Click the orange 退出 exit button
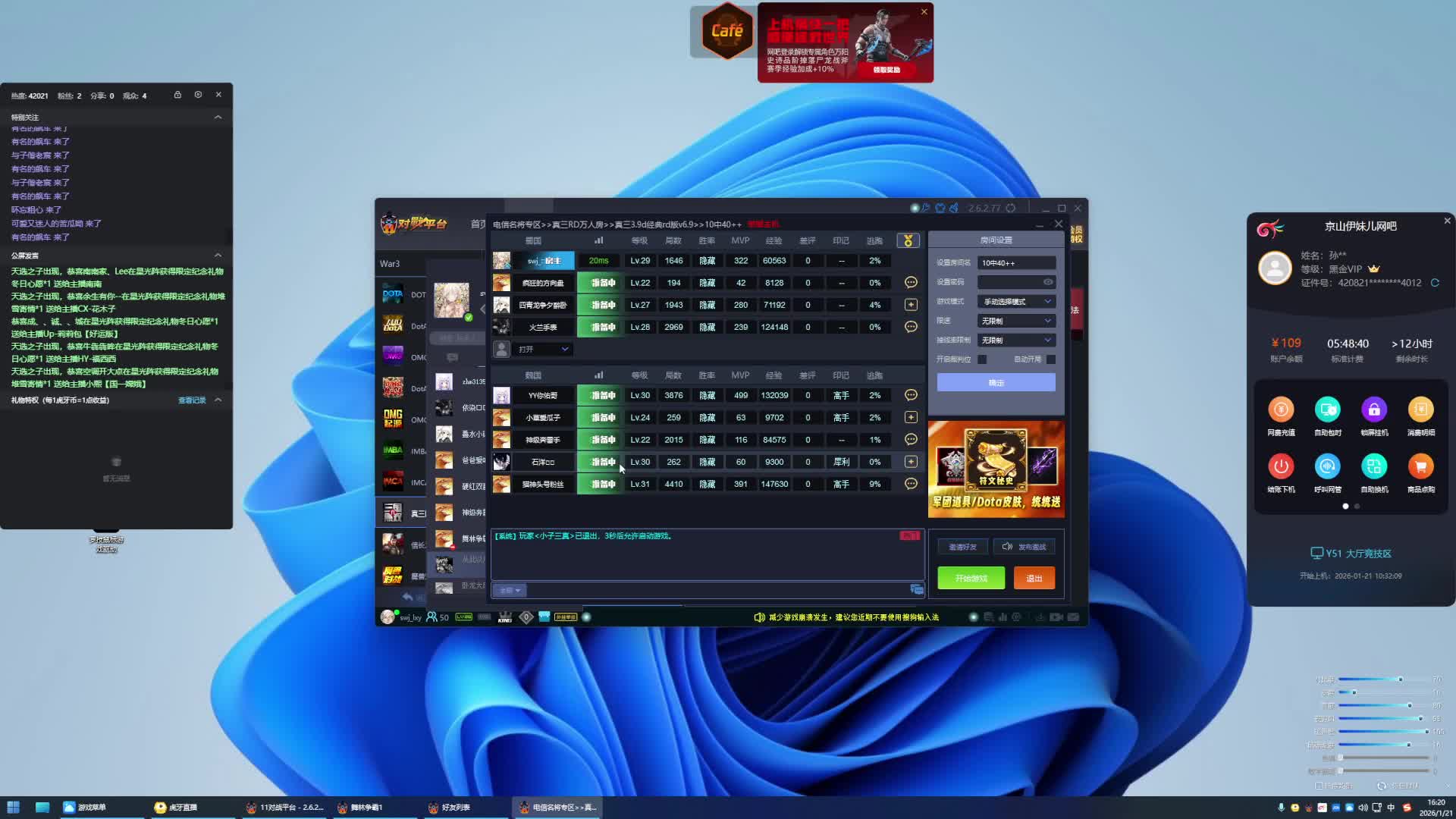Image resolution: width=1456 pixels, height=819 pixels. pyautogui.click(x=1034, y=579)
